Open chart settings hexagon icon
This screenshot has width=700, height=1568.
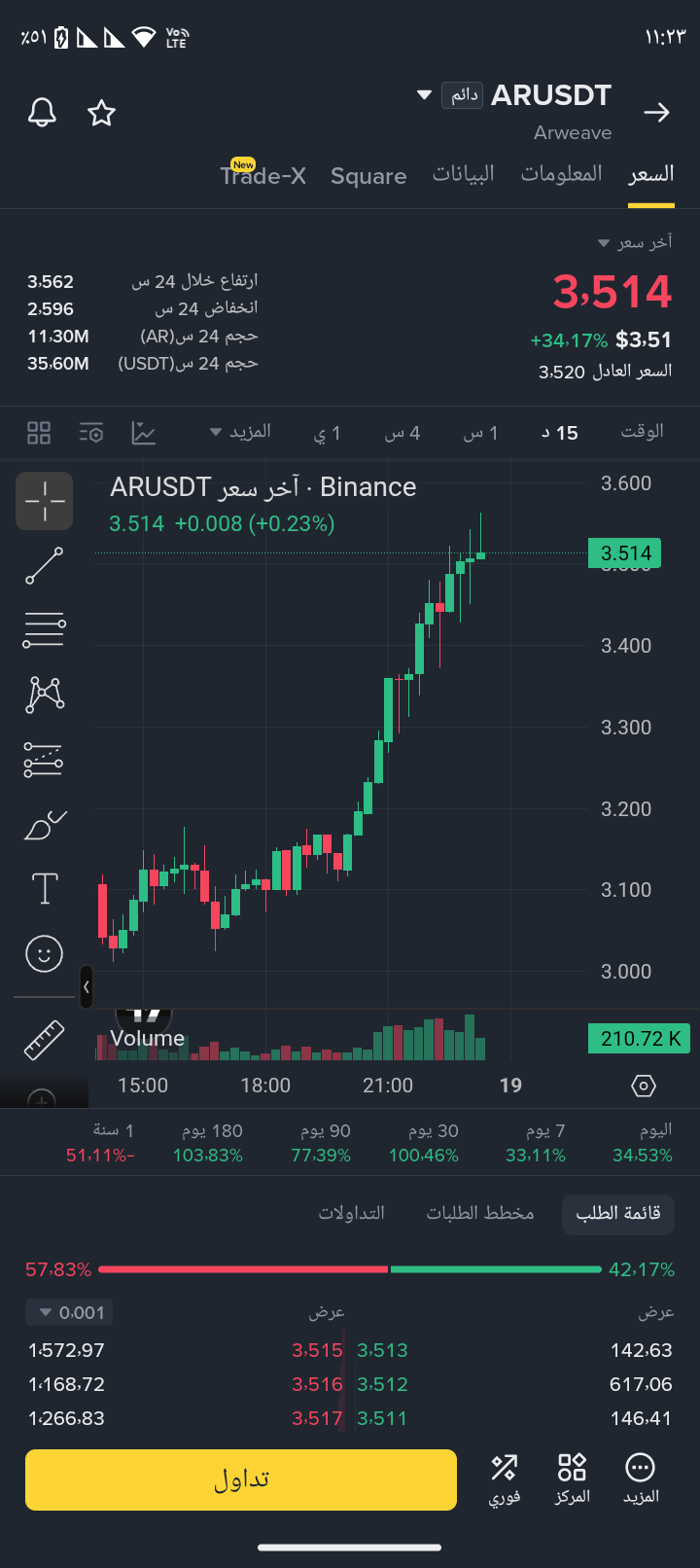point(644,1086)
